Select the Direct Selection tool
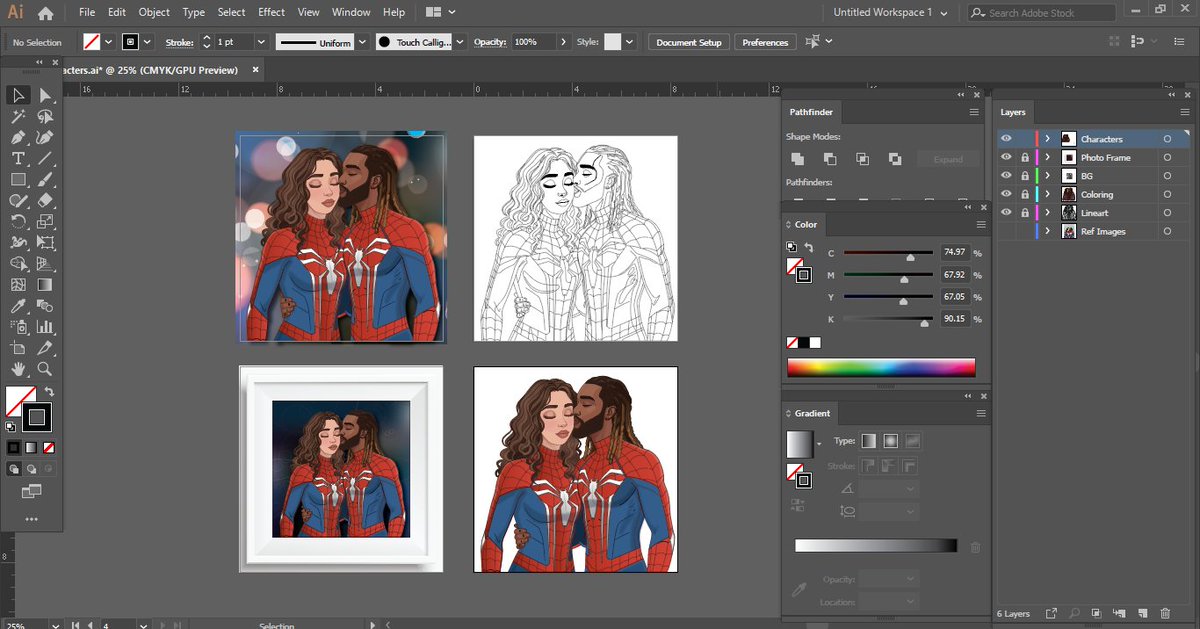This screenshot has height=629, width=1200. click(x=45, y=95)
